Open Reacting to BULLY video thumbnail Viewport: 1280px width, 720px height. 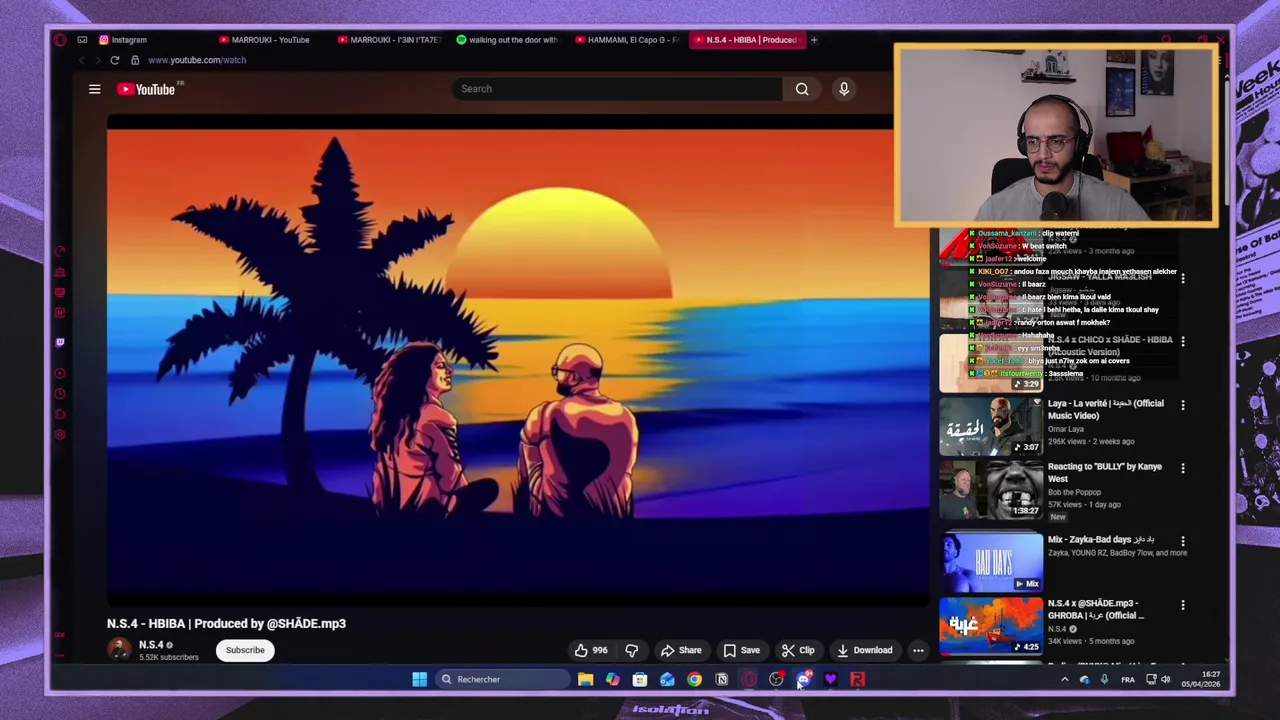click(991, 490)
